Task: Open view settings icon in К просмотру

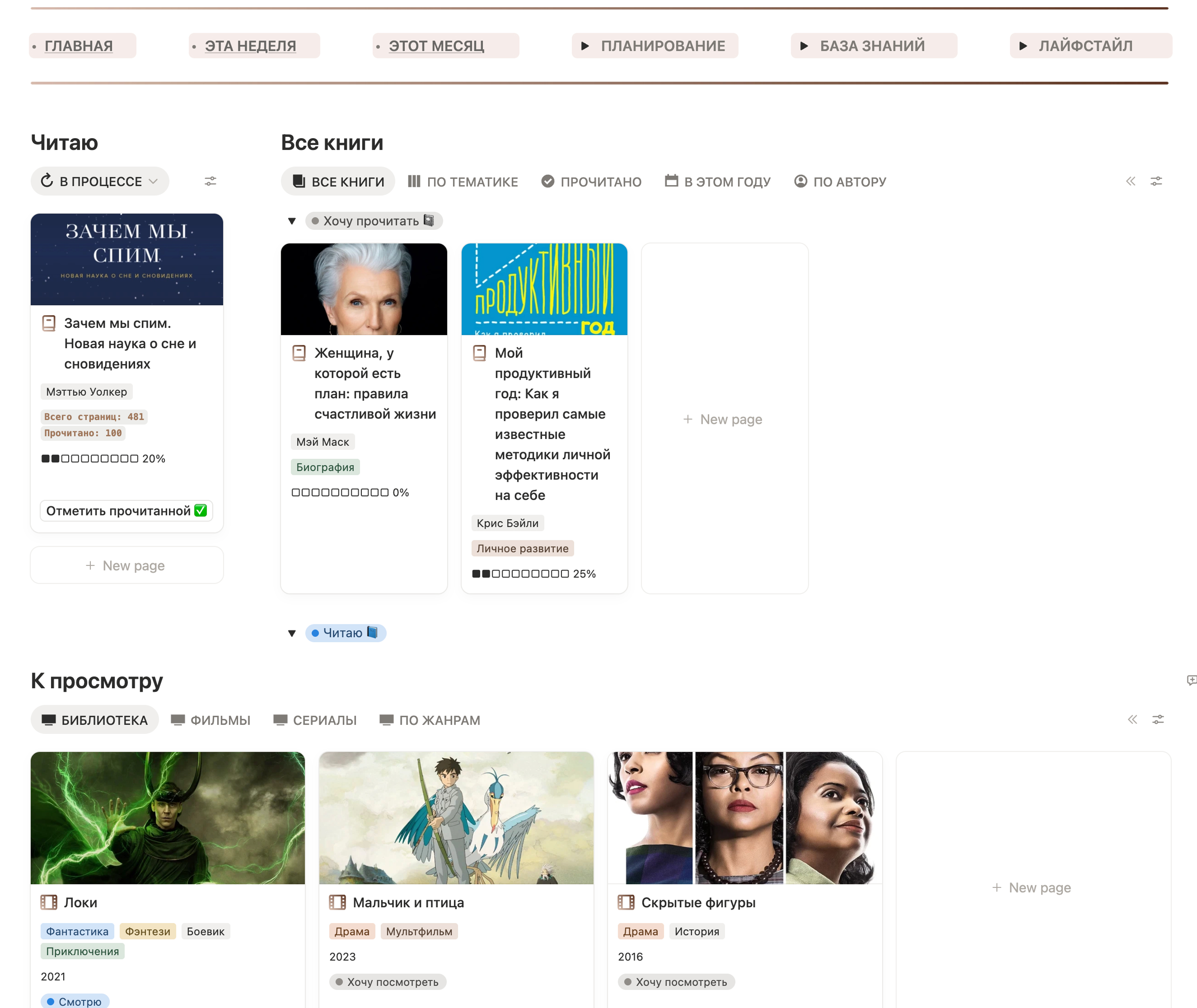Action: pos(1158,719)
